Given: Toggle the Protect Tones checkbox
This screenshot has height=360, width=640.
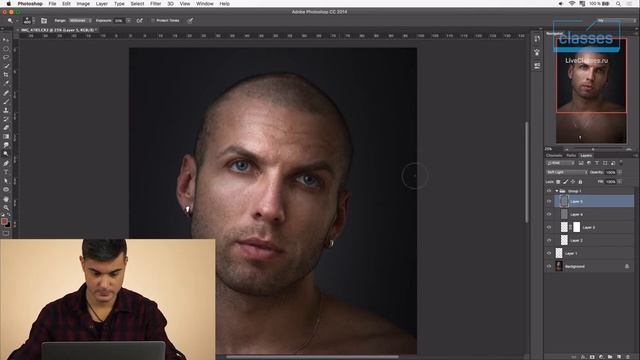Looking at the screenshot, I should [153, 20].
